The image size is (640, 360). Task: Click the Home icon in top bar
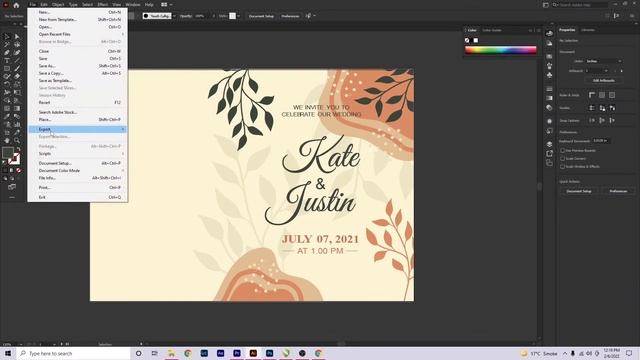[16, 5]
